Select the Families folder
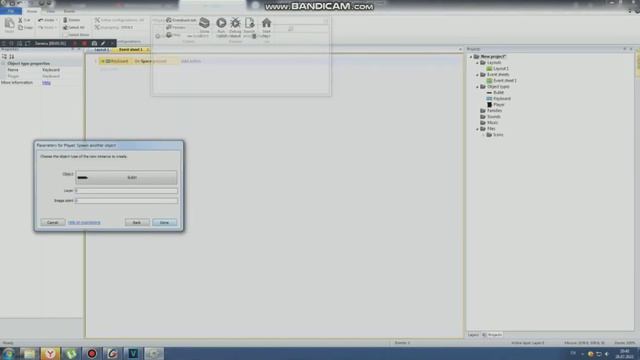Viewport: 640px width, 360px height. pos(494,111)
